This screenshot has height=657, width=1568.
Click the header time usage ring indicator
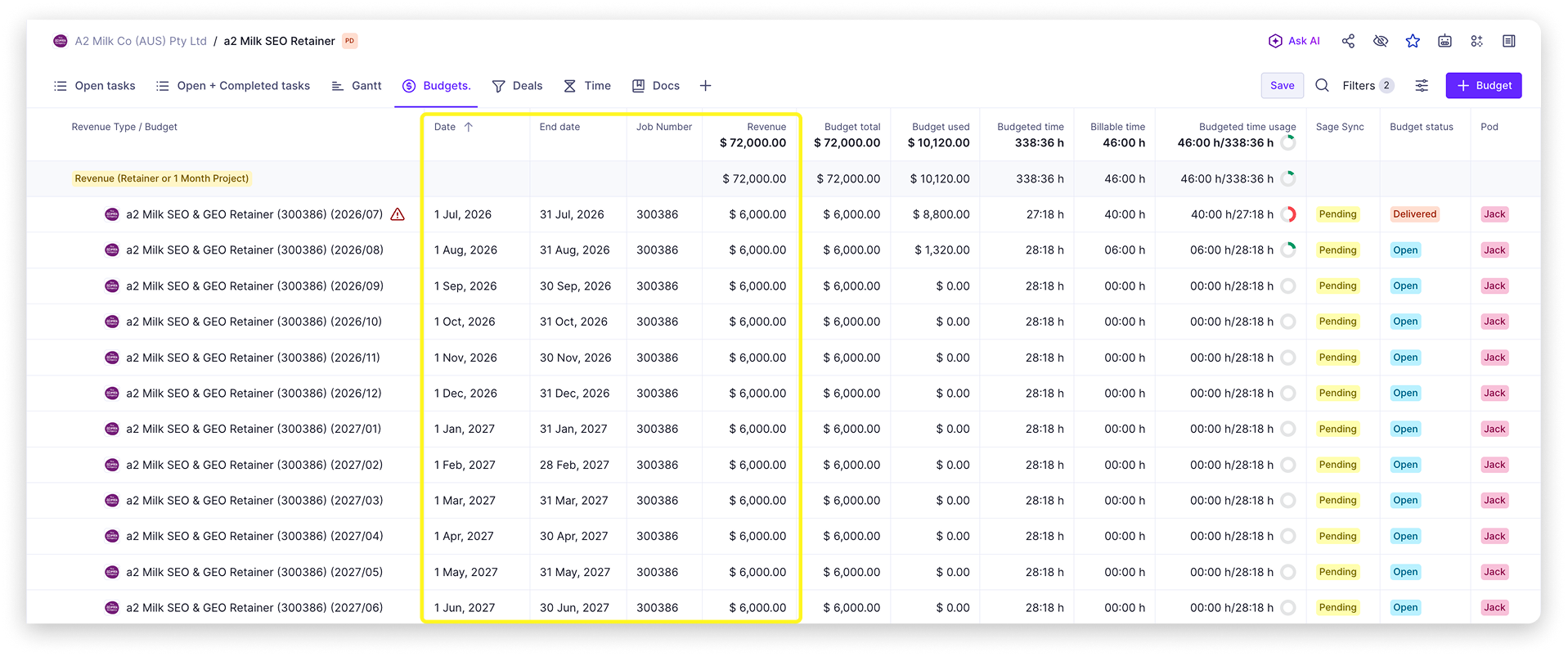[x=1288, y=142]
